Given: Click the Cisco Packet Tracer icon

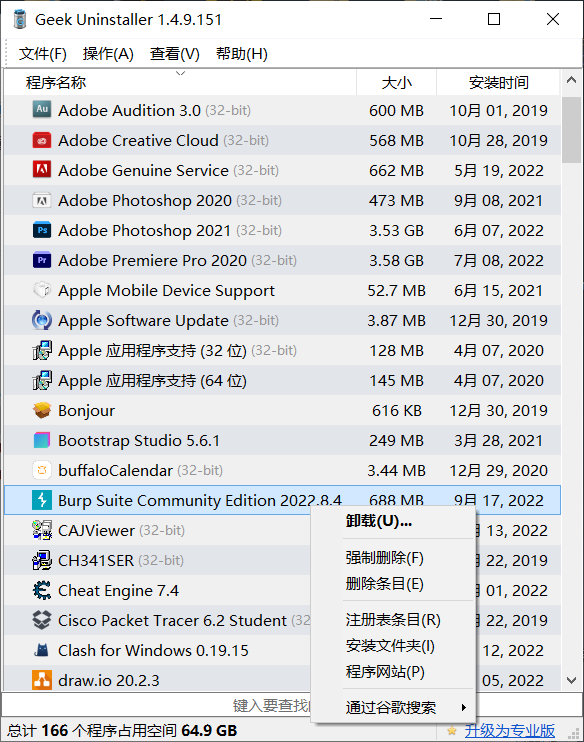Looking at the screenshot, I should pos(42,620).
